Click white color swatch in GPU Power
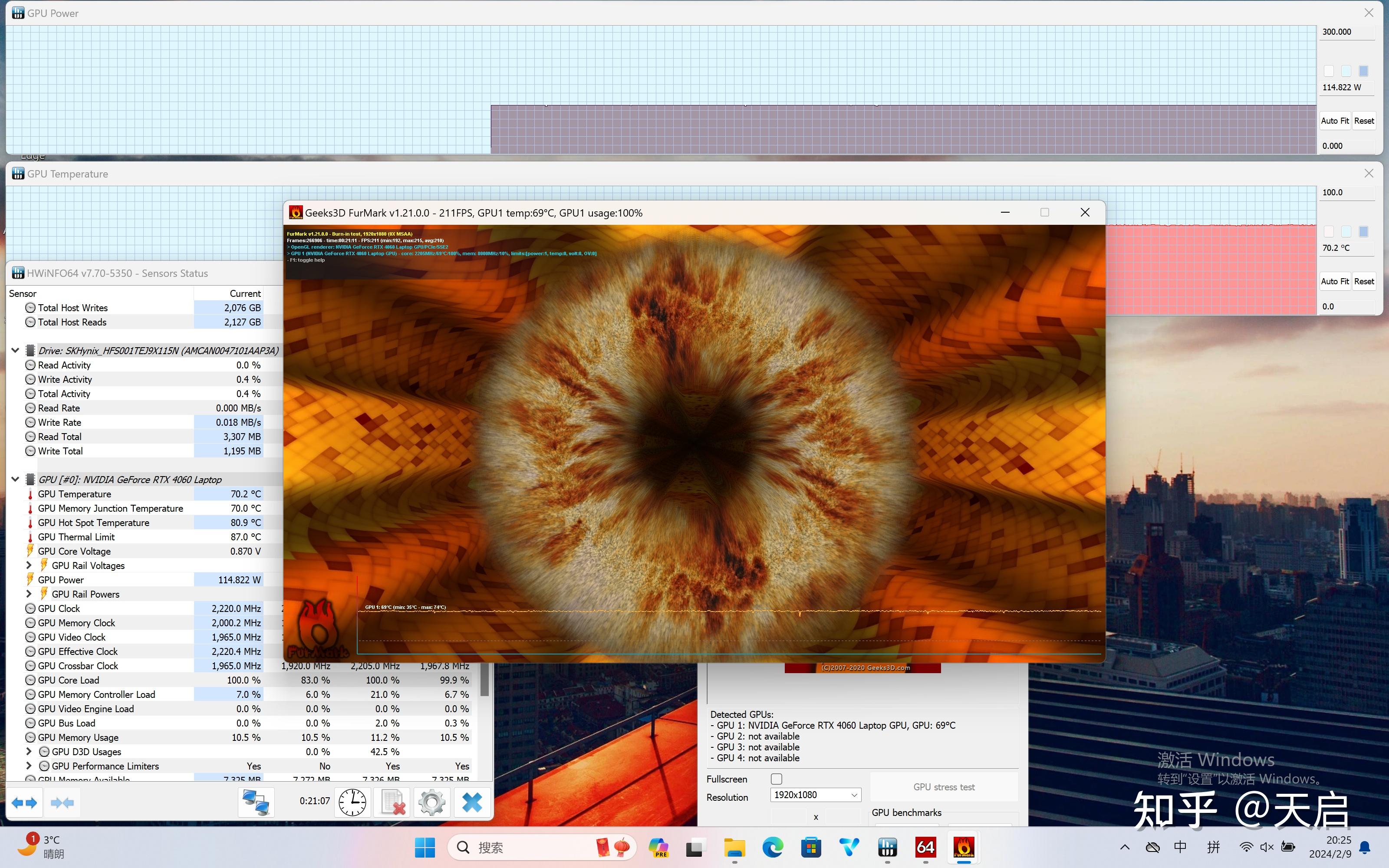The width and height of the screenshot is (1389, 868). point(1328,71)
